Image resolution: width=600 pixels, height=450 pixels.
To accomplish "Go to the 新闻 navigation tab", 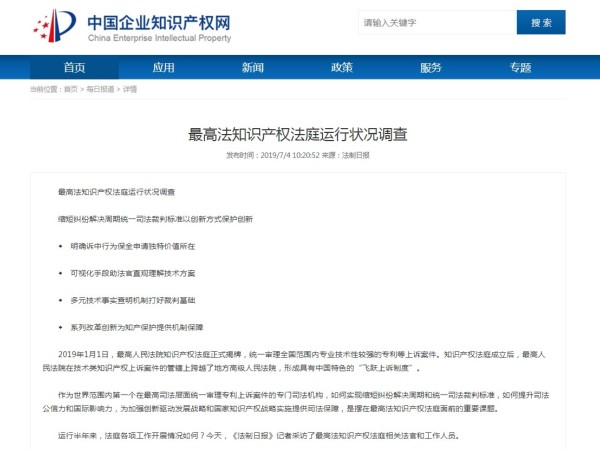I will [252, 68].
